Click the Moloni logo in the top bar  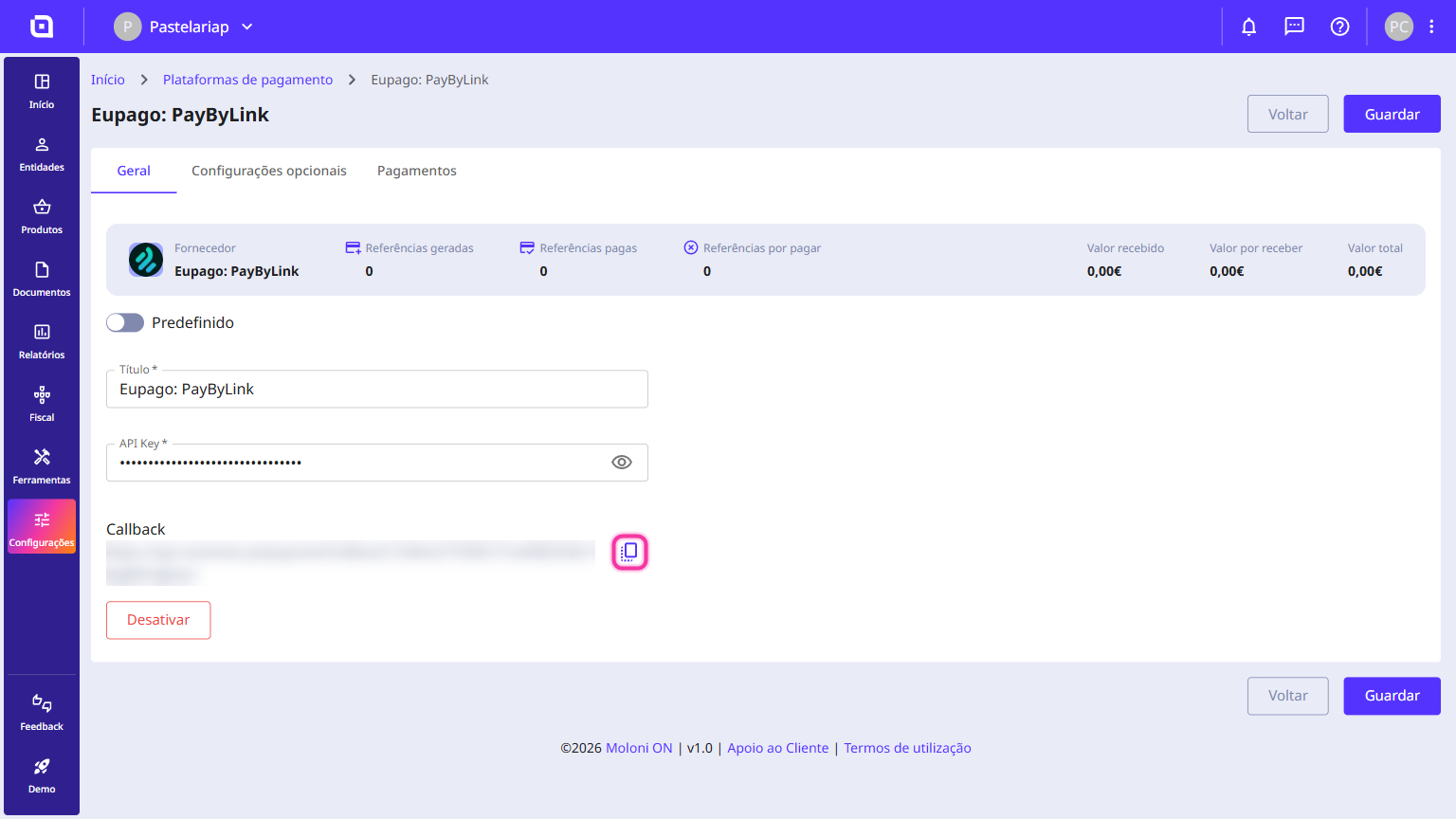pos(42,27)
